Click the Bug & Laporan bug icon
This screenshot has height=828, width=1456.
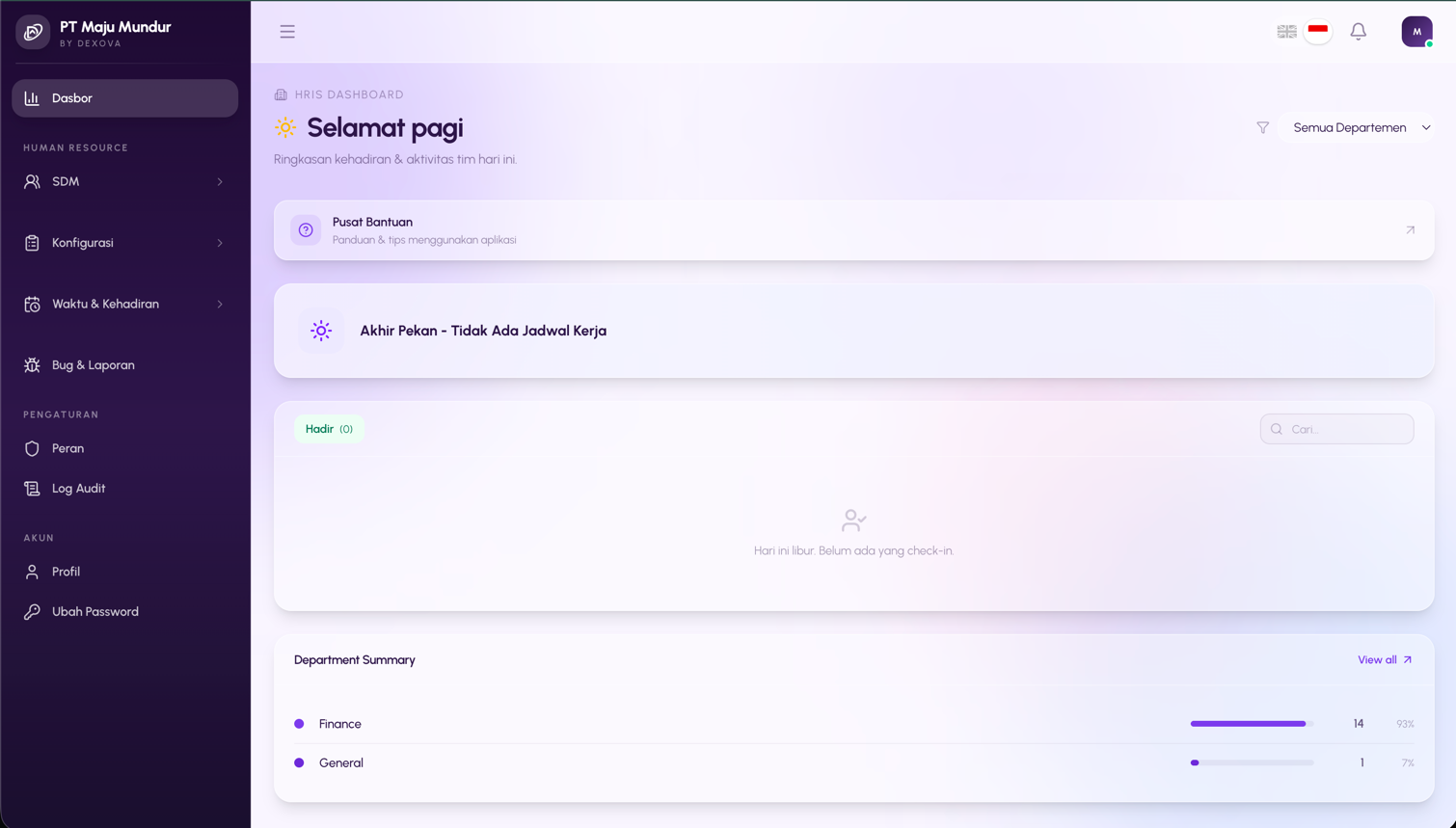[x=32, y=365]
